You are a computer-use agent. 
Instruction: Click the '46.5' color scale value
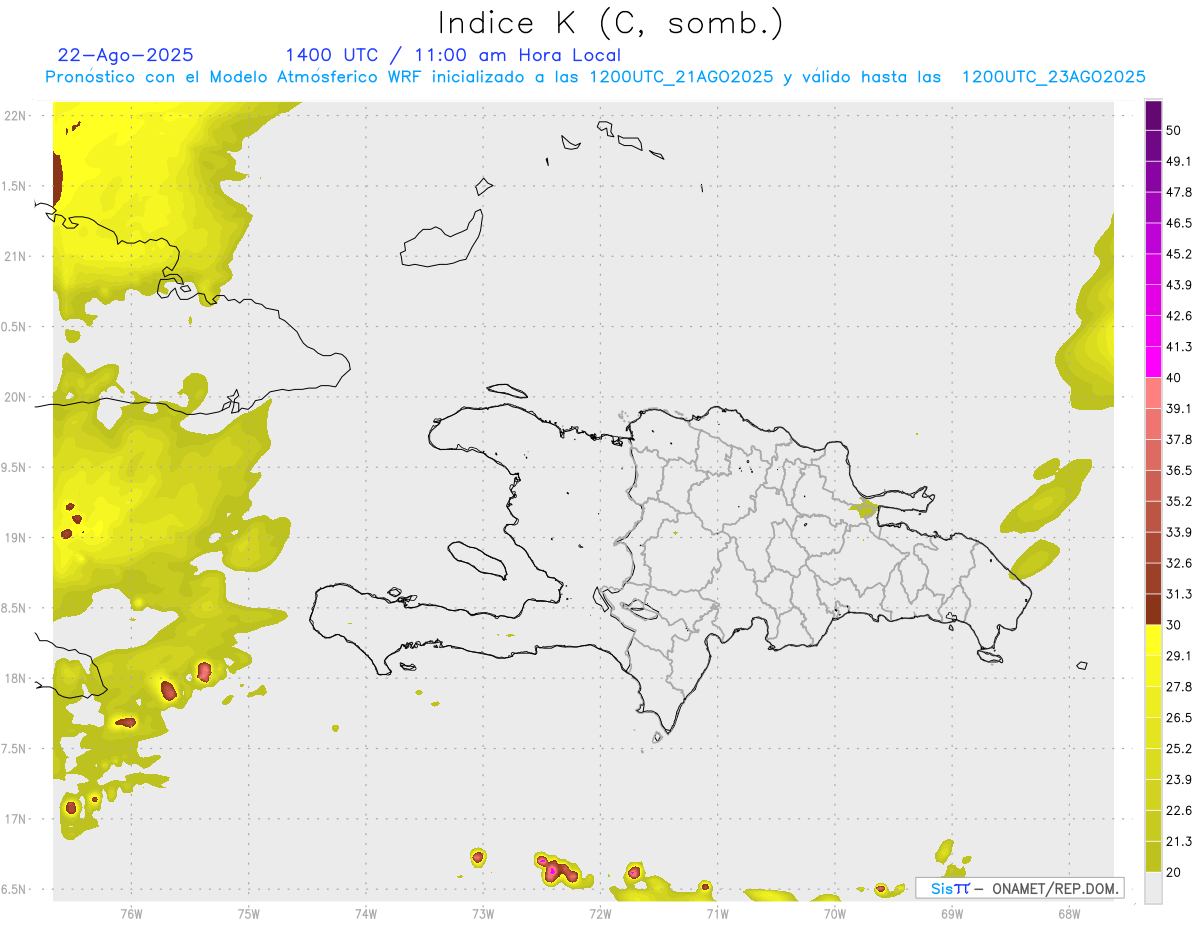point(1179,223)
